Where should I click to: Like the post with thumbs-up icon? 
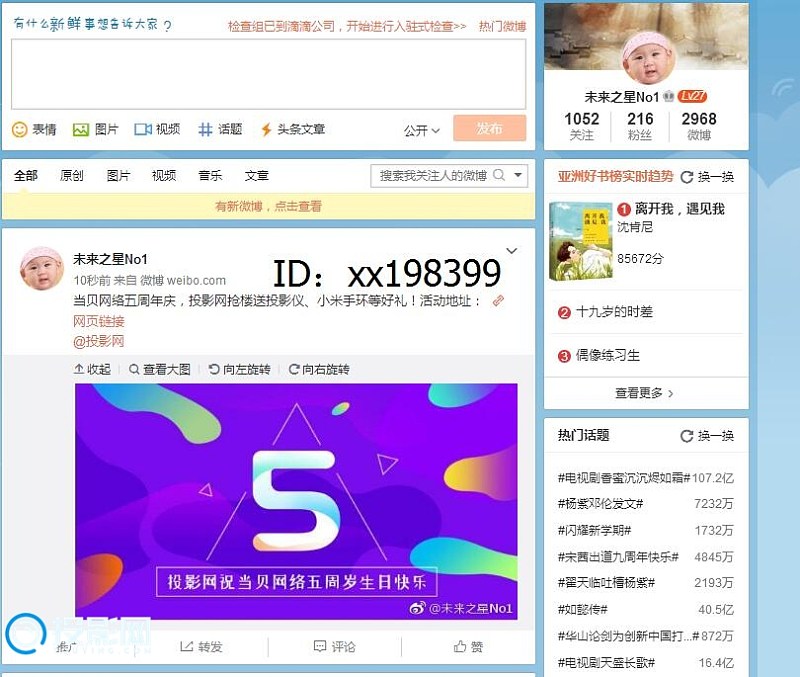point(460,646)
